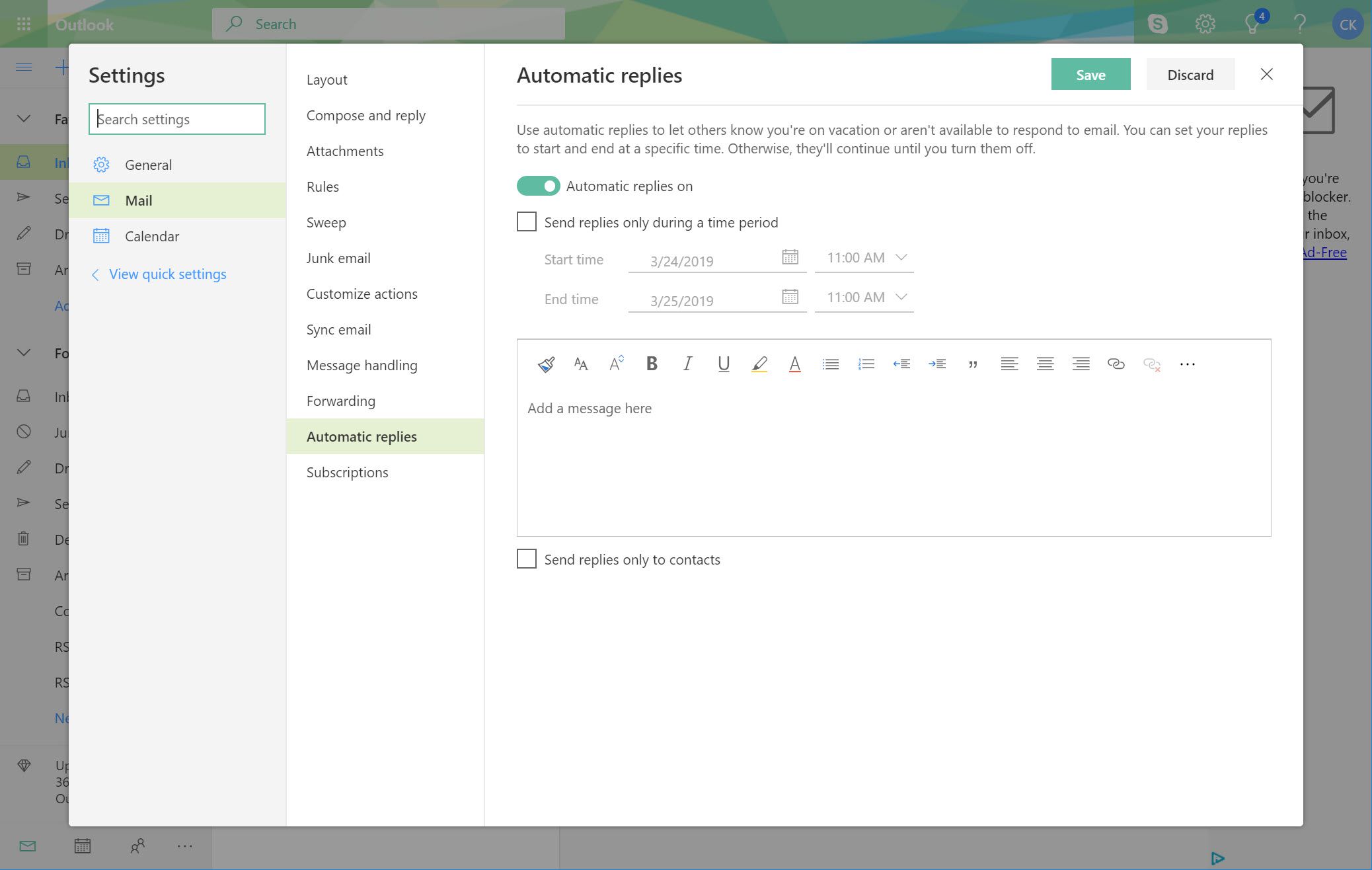This screenshot has width=1372, height=870.
Task: Select Automatic replies from settings menu
Action: click(x=362, y=435)
